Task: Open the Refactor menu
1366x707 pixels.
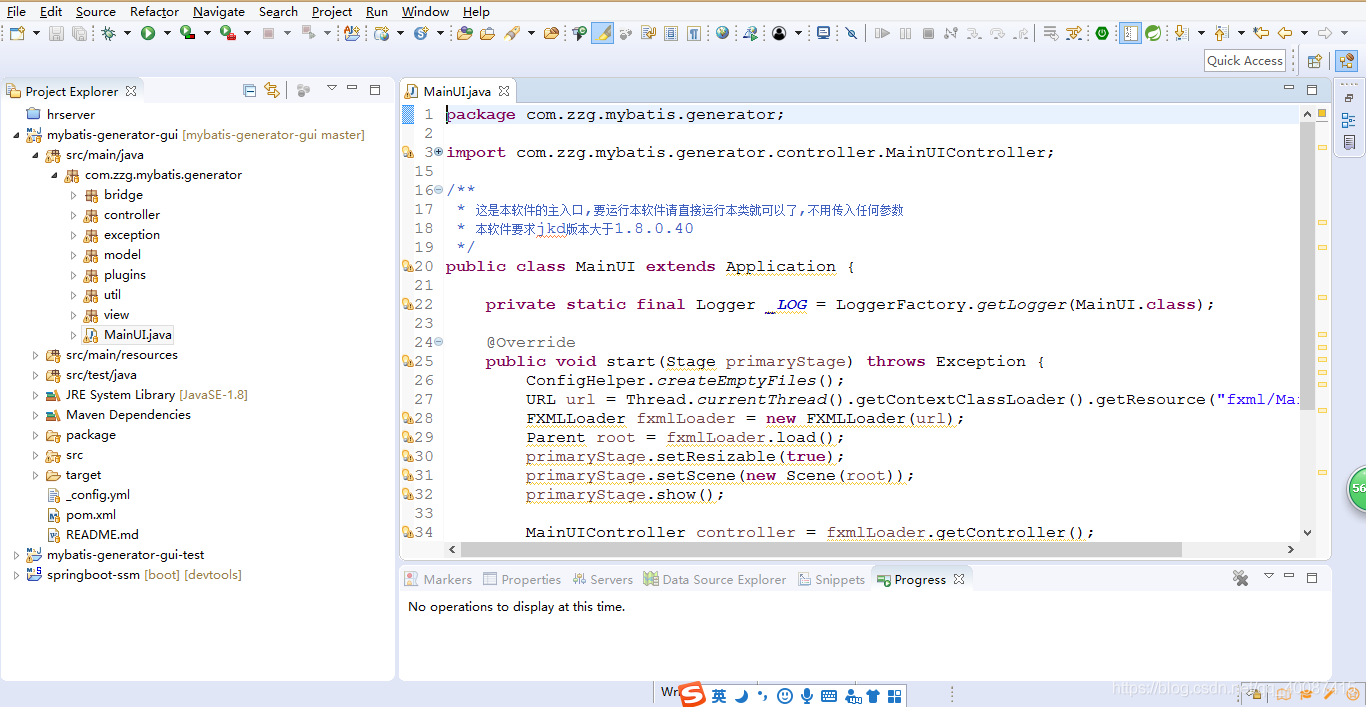Action: tap(153, 11)
